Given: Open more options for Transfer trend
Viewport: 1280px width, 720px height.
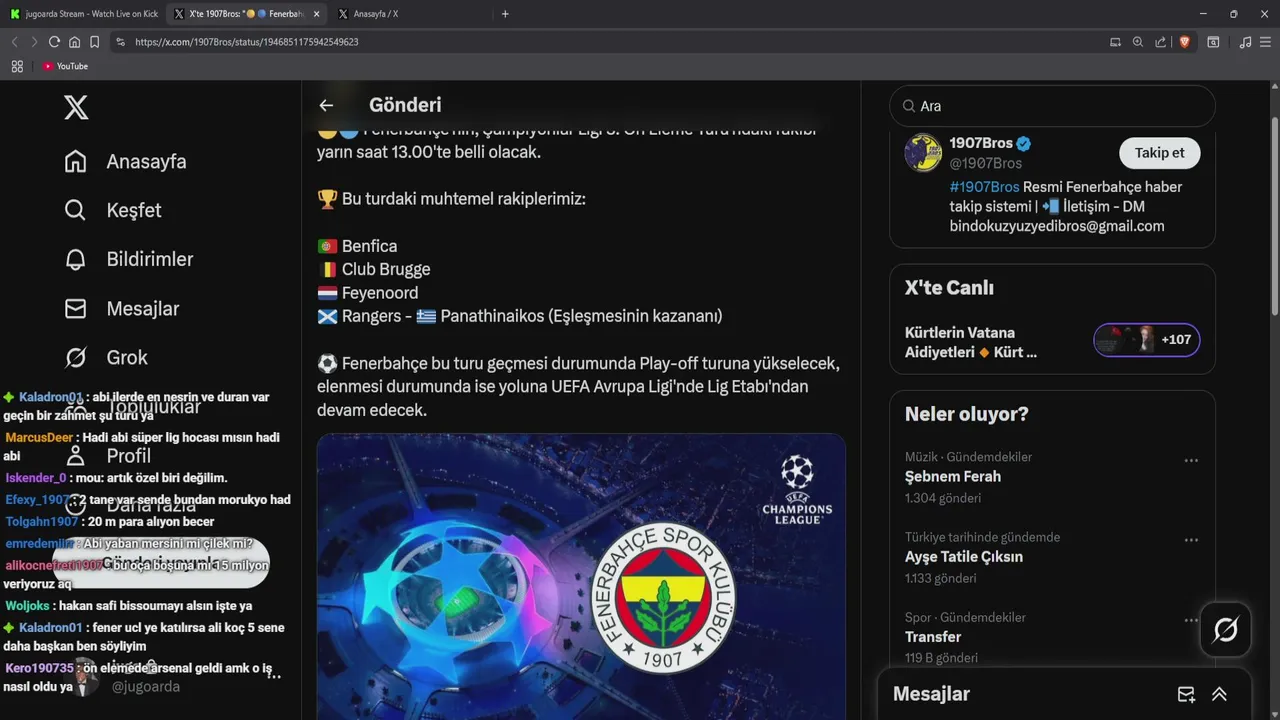Looking at the screenshot, I should (1191, 620).
